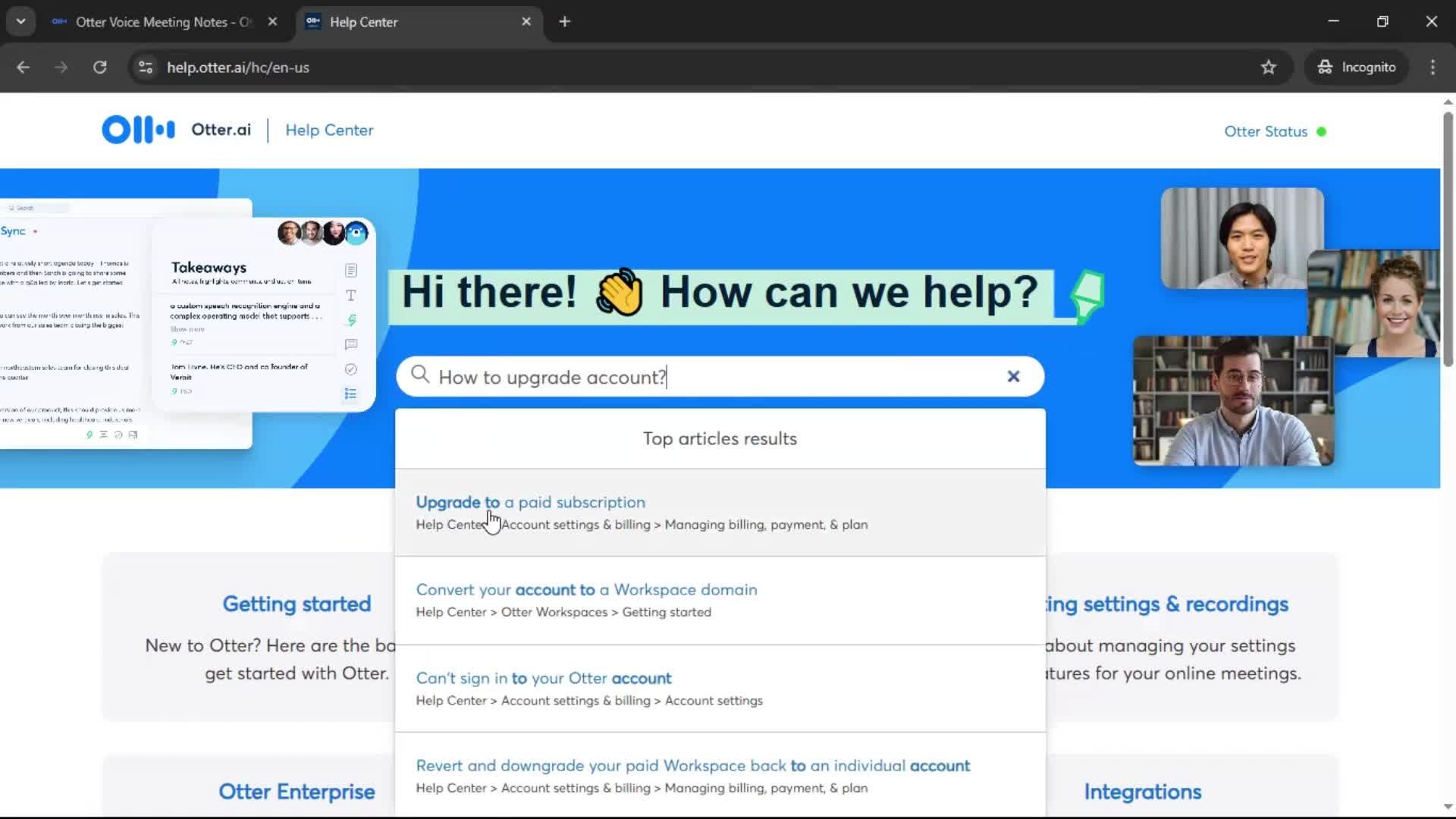Viewport: 1456px width, 819px height.
Task: Click the smiling man video thumbnail
Action: [x=1242, y=238]
